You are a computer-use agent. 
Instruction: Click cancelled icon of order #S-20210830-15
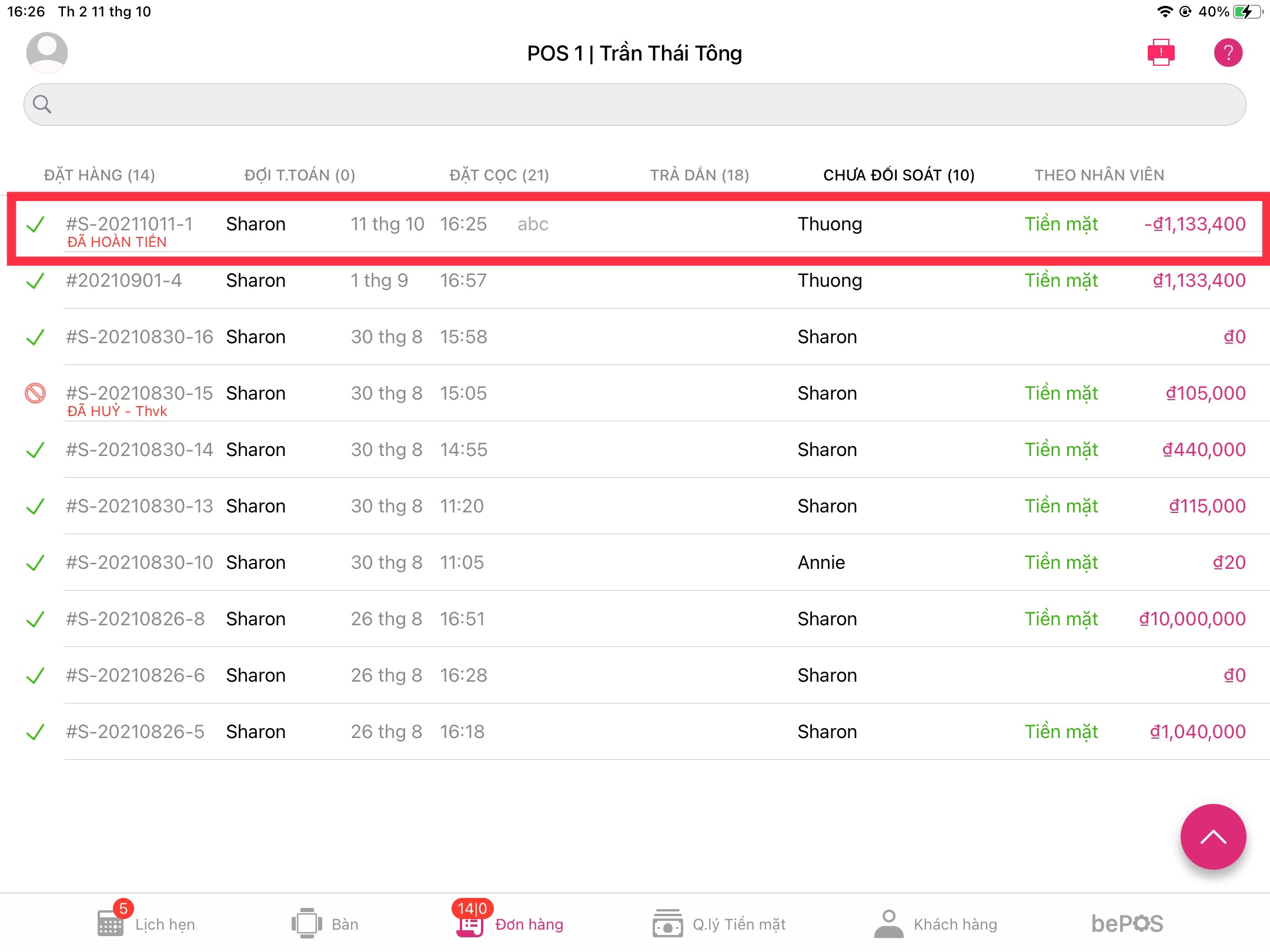click(x=35, y=393)
